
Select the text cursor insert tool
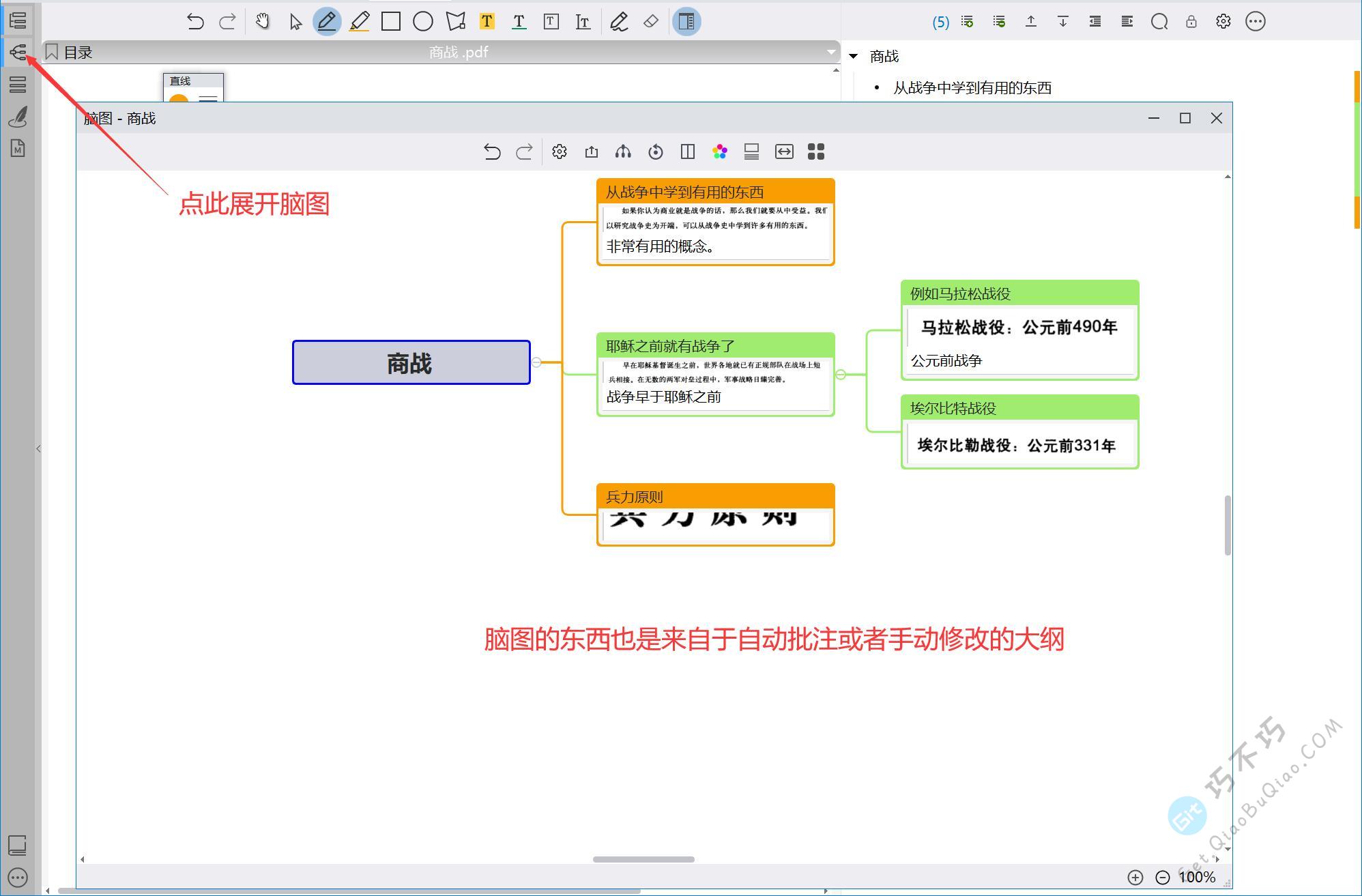click(583, 22)
